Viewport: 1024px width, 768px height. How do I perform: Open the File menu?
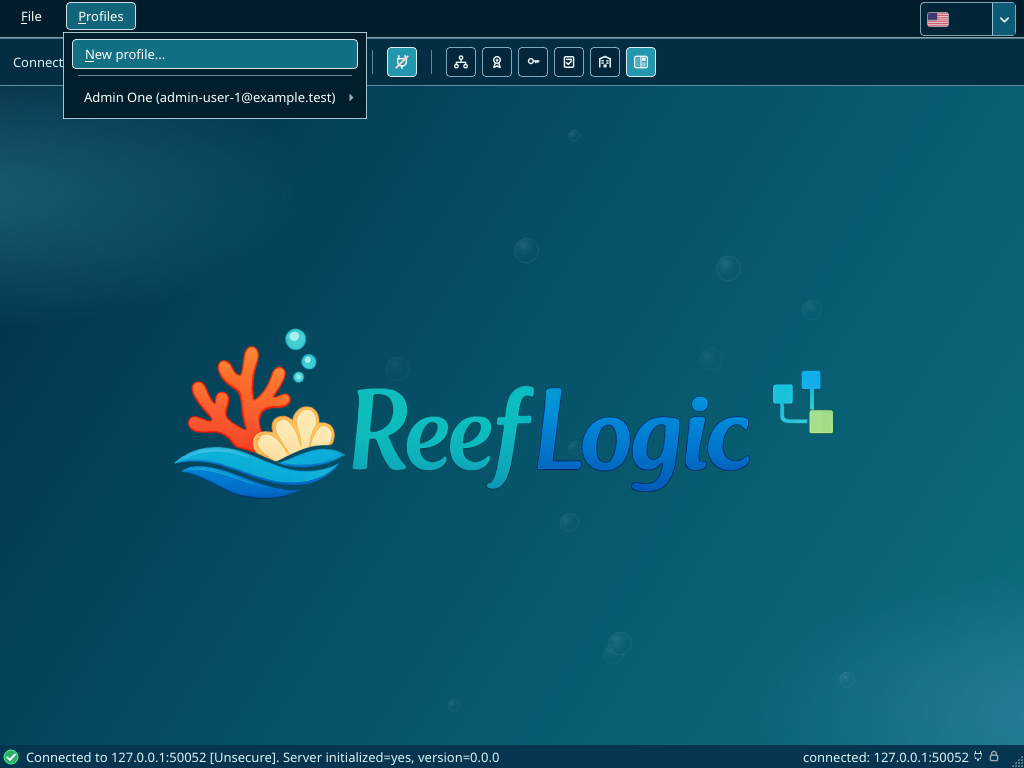point(31,16)
